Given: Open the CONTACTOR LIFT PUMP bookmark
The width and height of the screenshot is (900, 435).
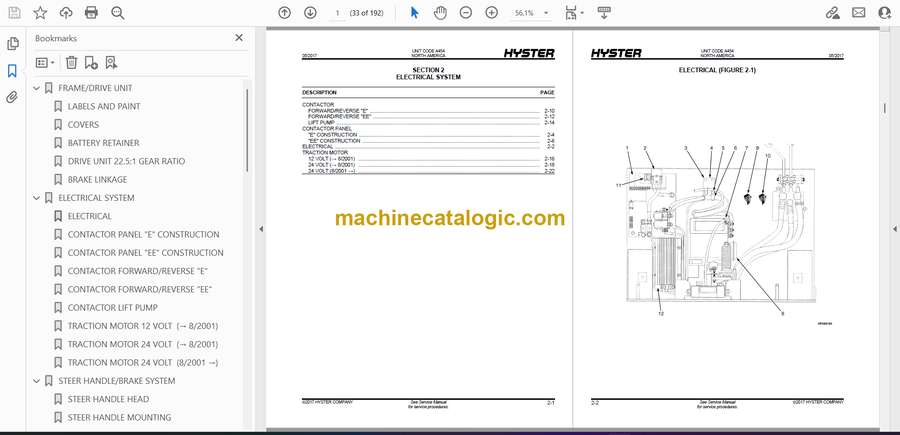Looking at the screenshot, I should 112,308.
